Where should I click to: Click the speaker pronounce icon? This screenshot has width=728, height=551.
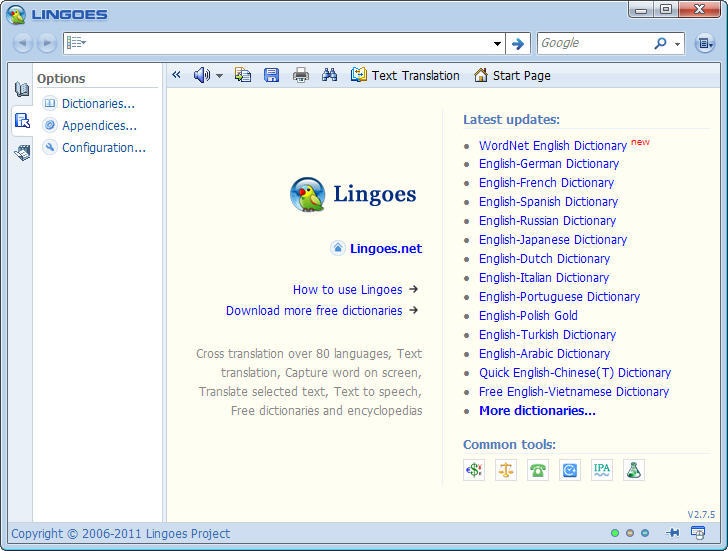[x=202, y=75]
